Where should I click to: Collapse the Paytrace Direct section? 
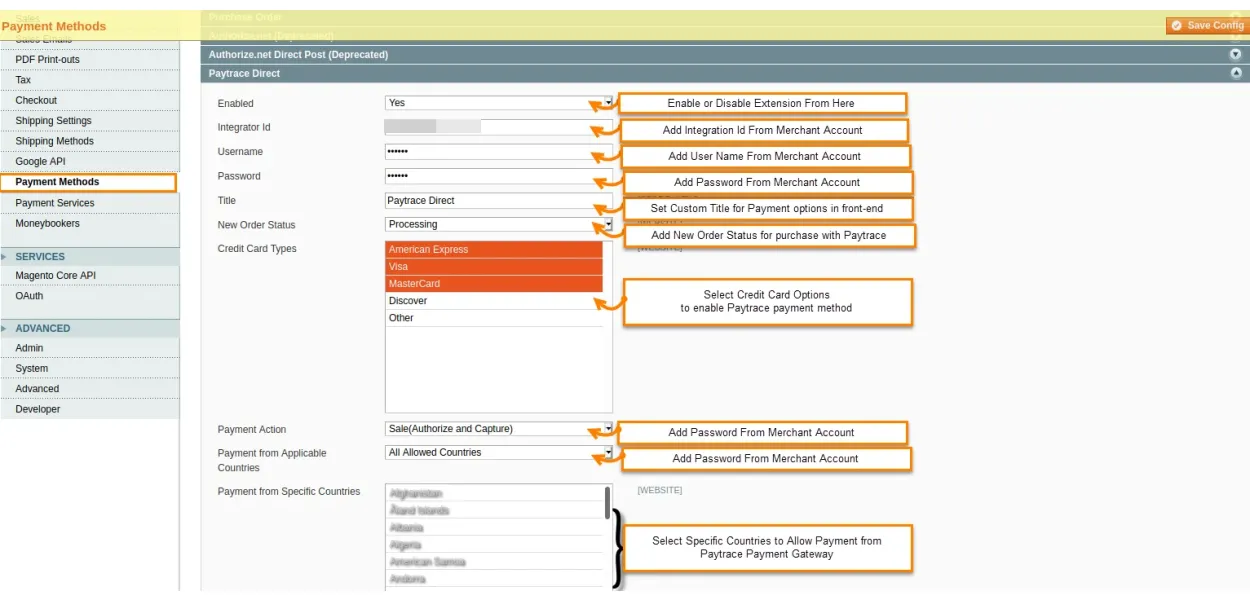coord(1235,74)
